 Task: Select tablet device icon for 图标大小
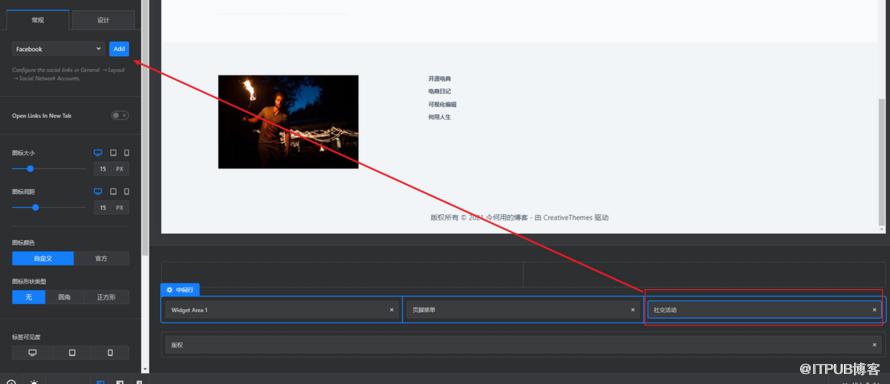[x=113, y=153]
